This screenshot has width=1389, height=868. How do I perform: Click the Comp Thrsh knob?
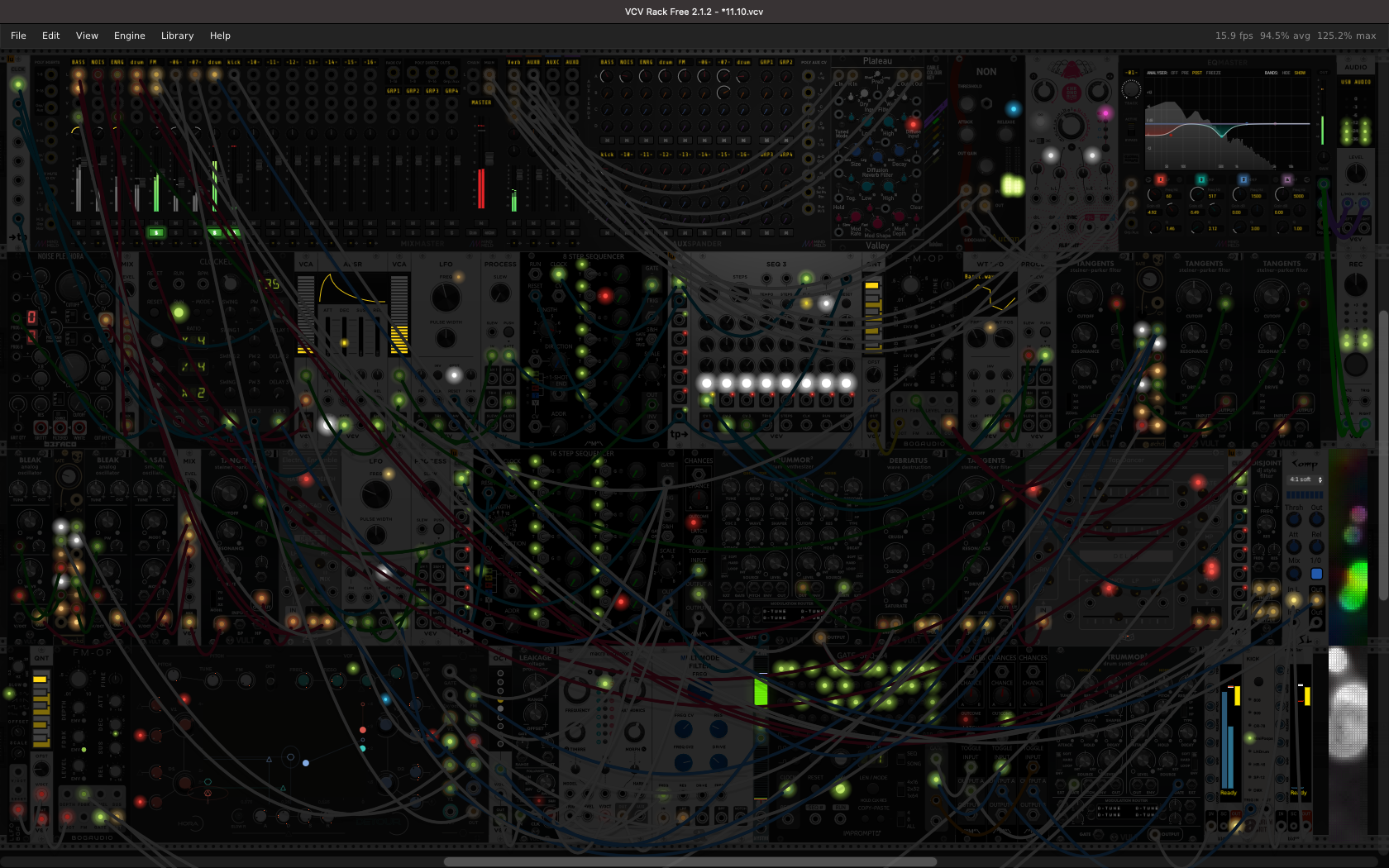point(1294,520)
